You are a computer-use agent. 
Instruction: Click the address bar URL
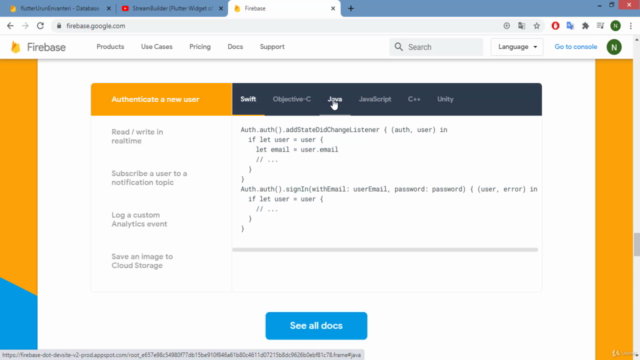96,26
